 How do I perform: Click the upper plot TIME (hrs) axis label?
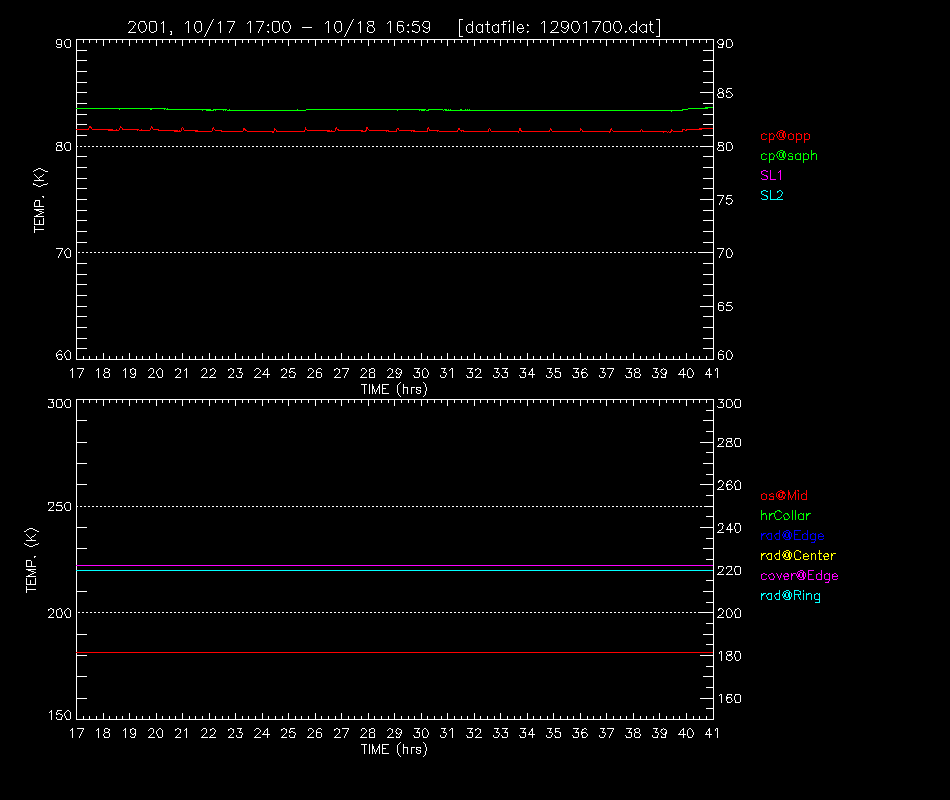tap(394, 390)
